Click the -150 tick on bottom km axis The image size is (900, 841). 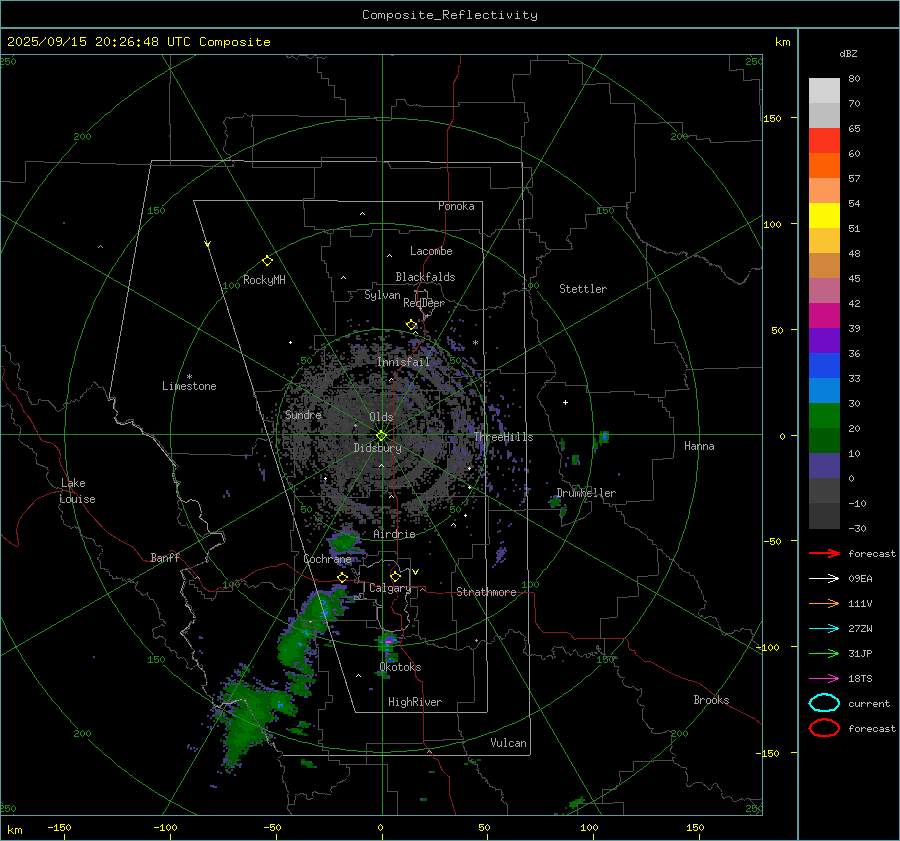pos(59,827)
